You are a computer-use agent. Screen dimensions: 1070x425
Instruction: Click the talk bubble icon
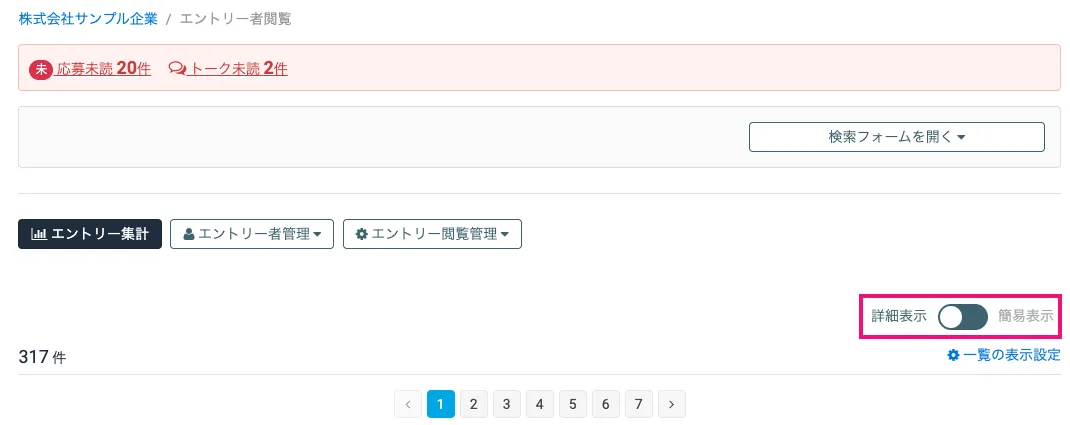click(x=178, y=69)
